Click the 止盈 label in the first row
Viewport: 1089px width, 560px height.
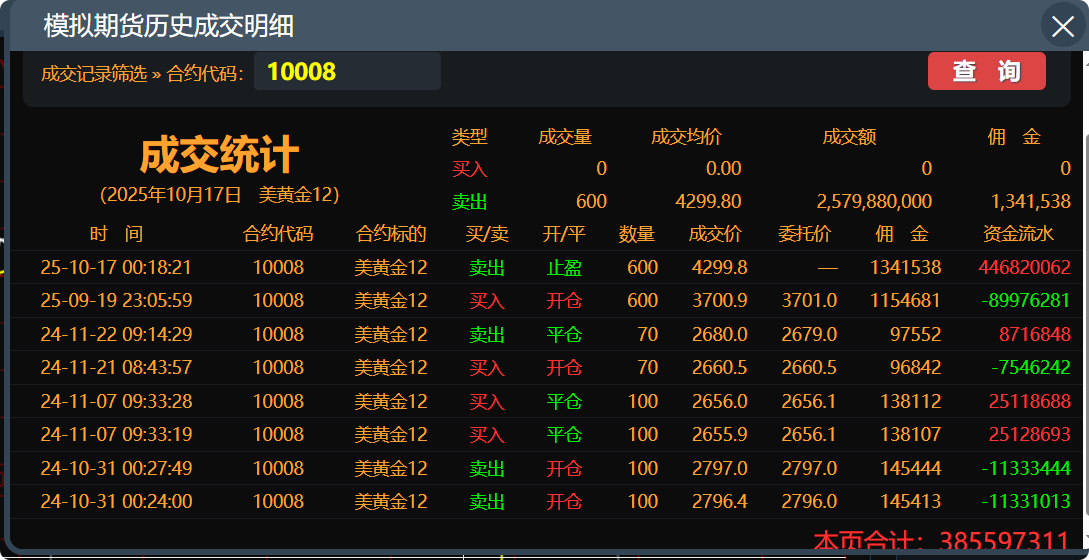coord(564,267)
